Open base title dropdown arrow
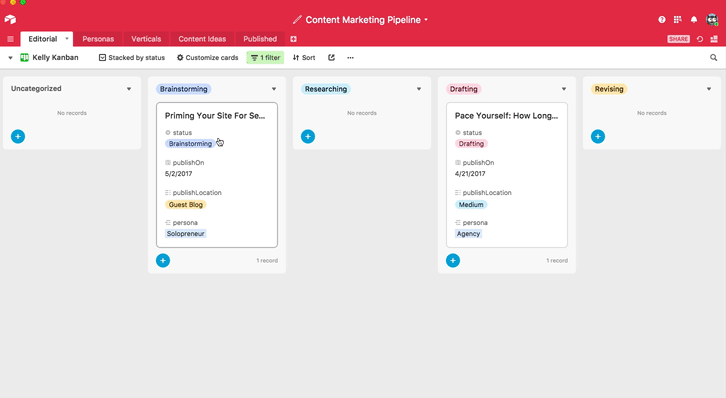The height and width of the screenshot is (398, 726). click(426, 20)
